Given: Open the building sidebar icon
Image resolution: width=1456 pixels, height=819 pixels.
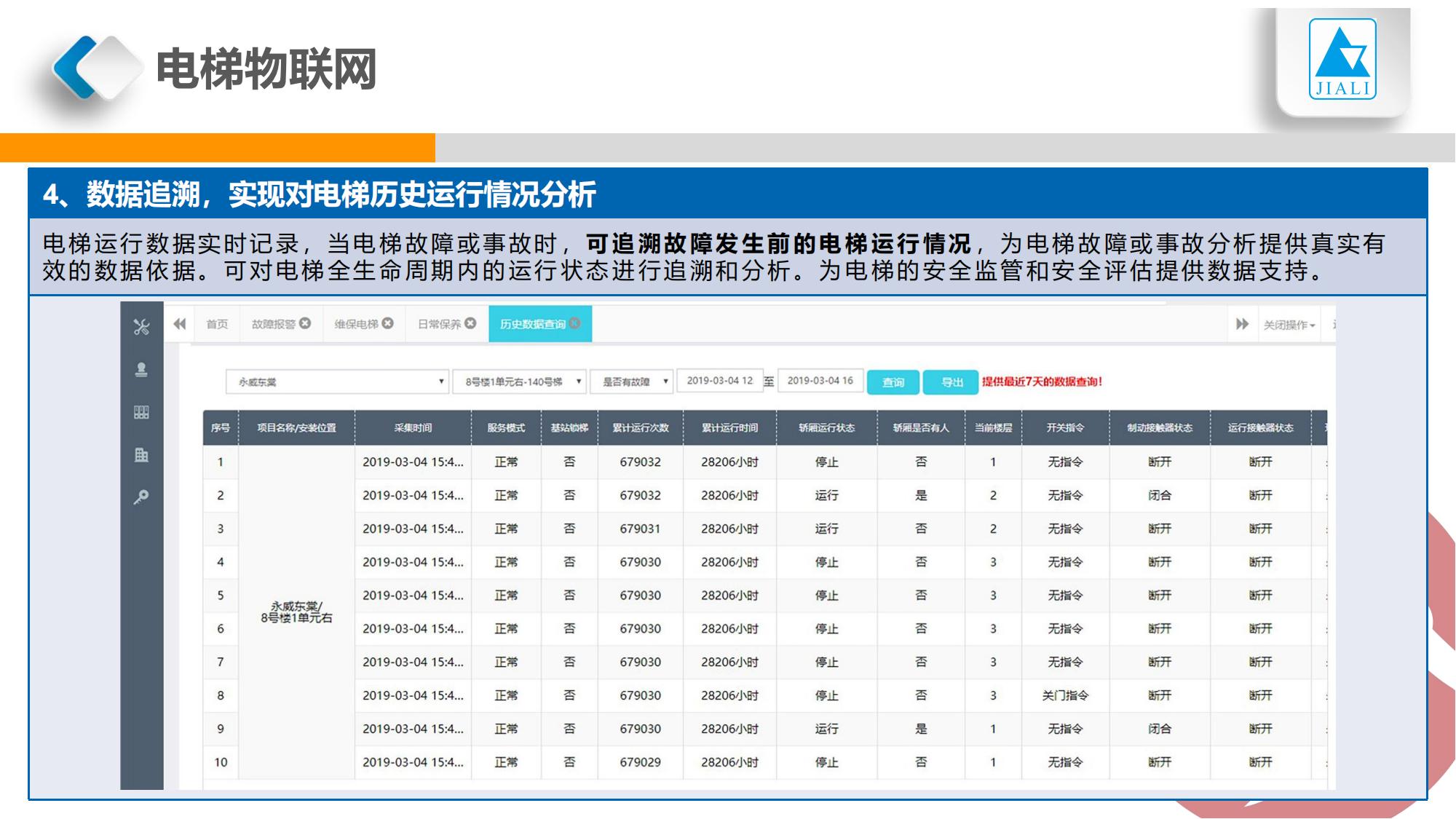Looking at the screenshot, I should 141,455.
